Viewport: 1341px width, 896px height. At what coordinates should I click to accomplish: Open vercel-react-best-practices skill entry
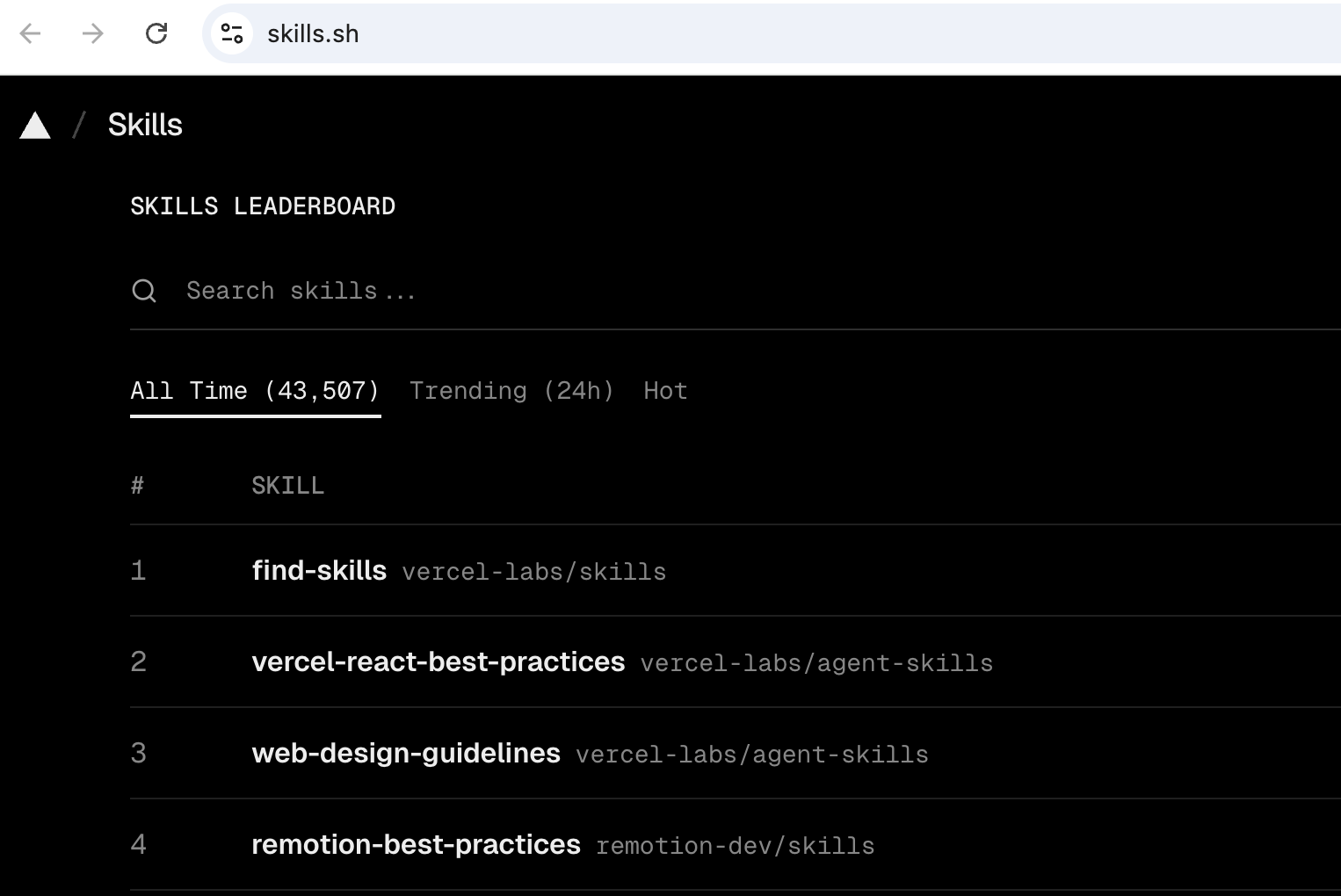[x=438, y=661]
